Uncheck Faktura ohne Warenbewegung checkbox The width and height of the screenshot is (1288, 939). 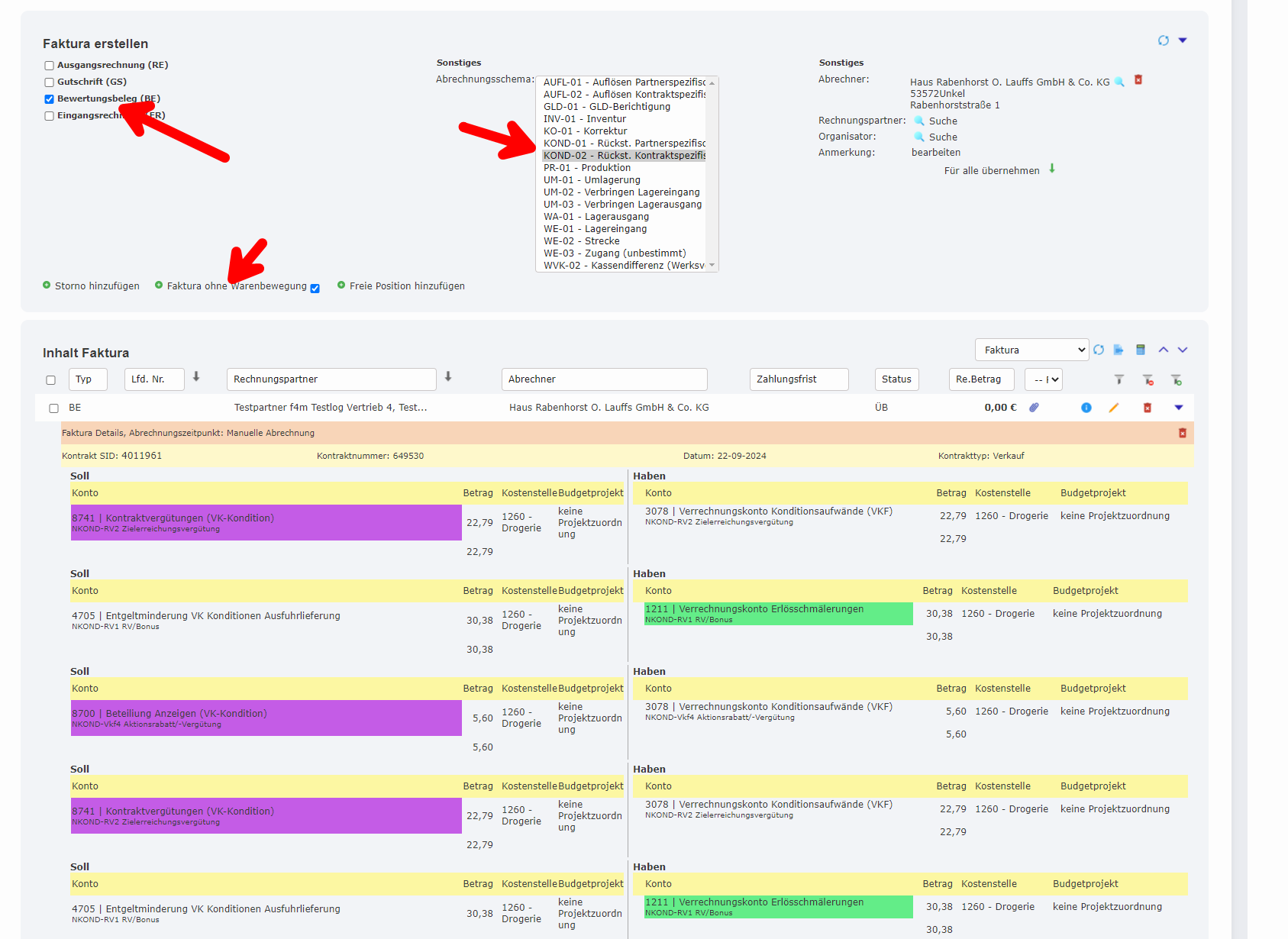click(315, 288)
